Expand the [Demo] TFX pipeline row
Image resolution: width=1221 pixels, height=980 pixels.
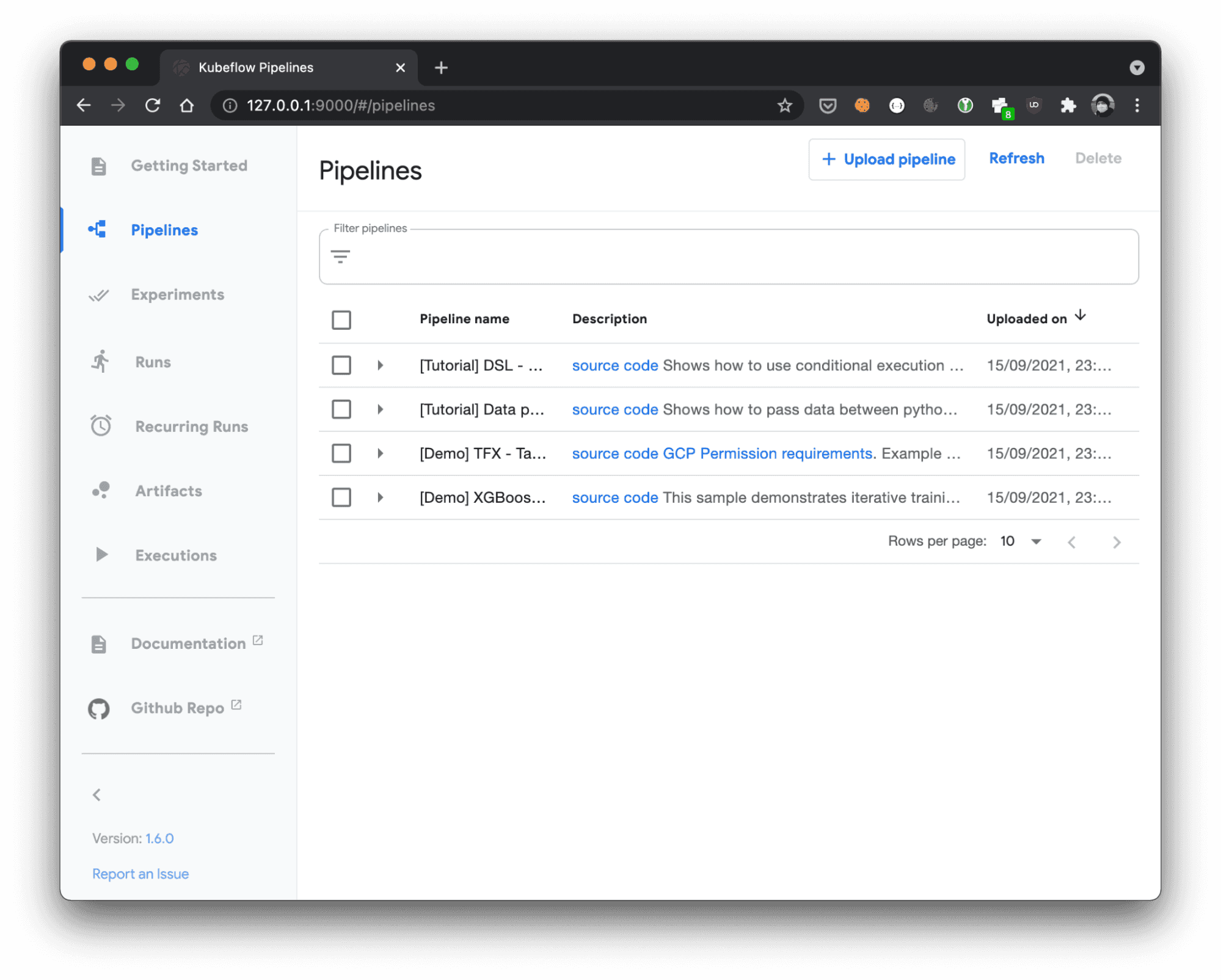(380, 453)
